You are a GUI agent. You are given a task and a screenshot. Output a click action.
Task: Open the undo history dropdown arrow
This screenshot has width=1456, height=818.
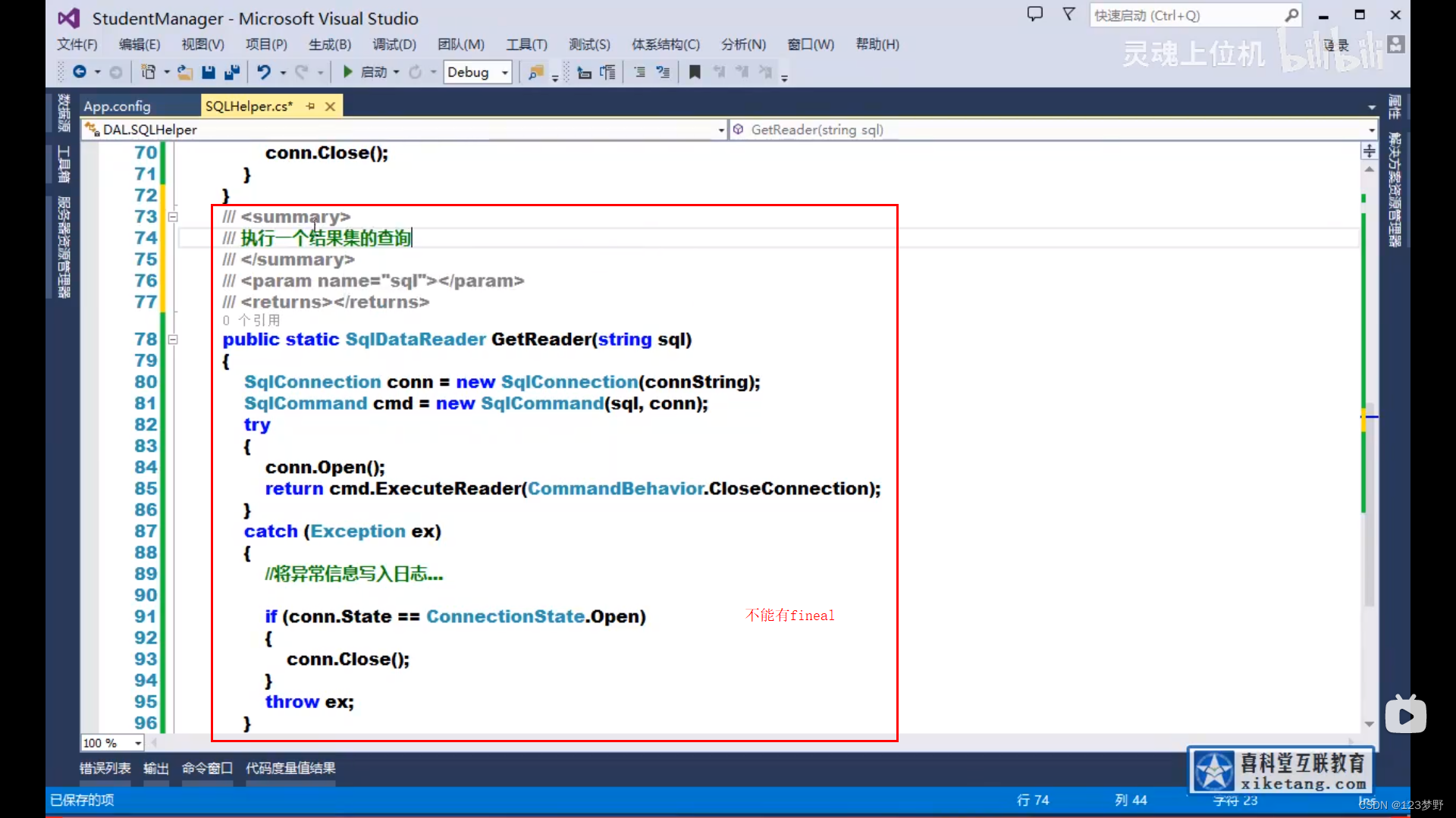click(x=283, y=72)
